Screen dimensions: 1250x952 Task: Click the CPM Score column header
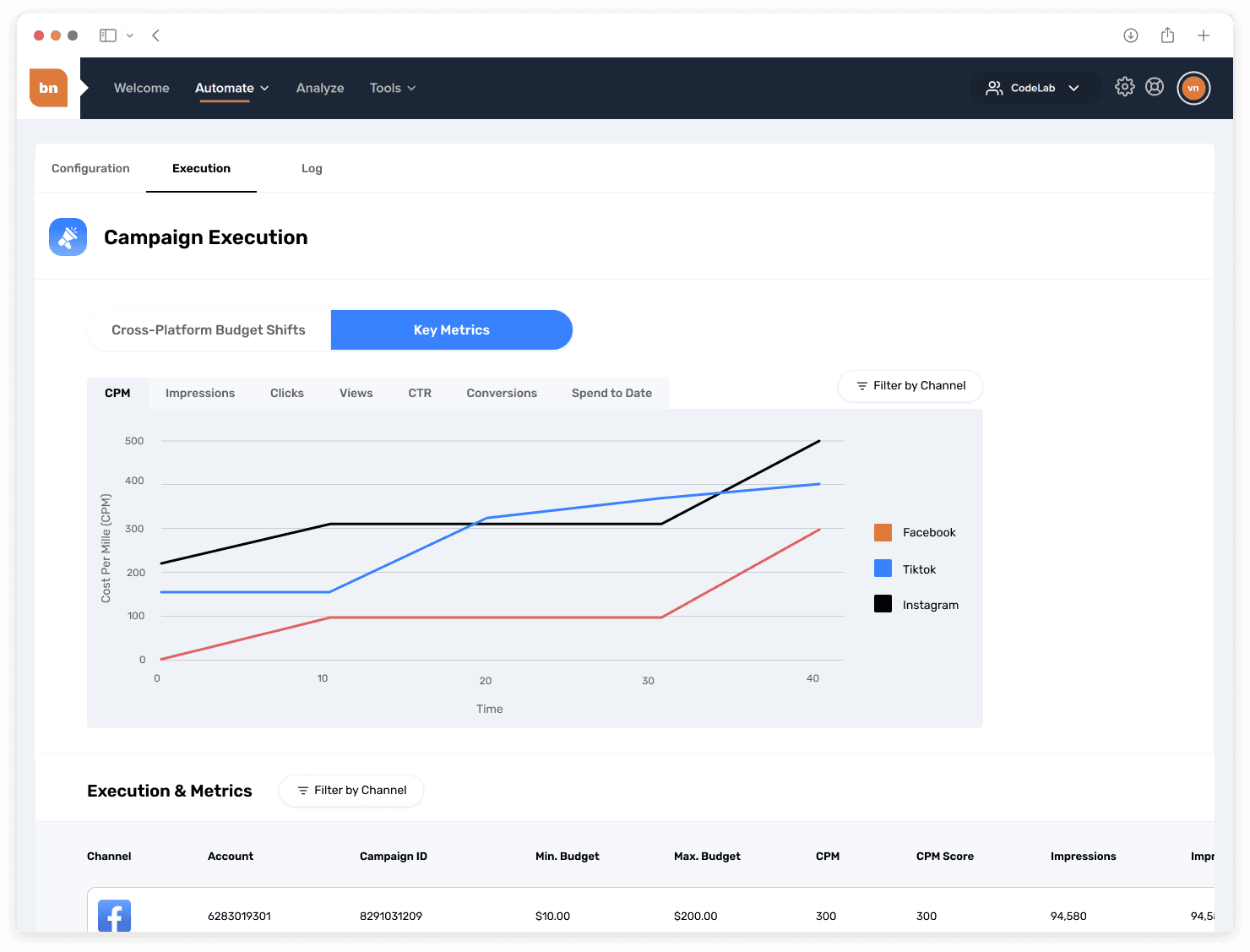945,856
